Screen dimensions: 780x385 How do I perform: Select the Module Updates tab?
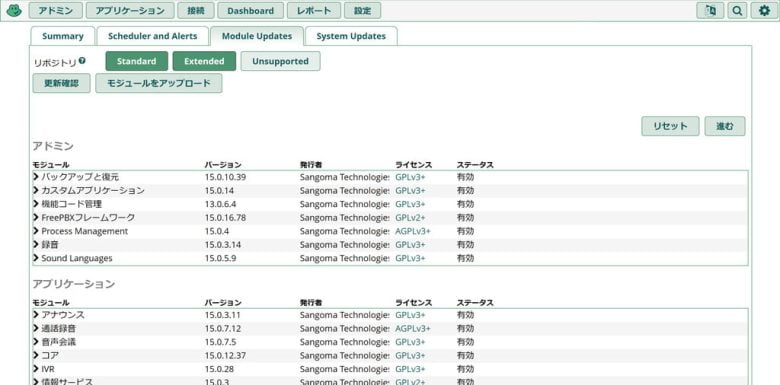tap(257, 36)
